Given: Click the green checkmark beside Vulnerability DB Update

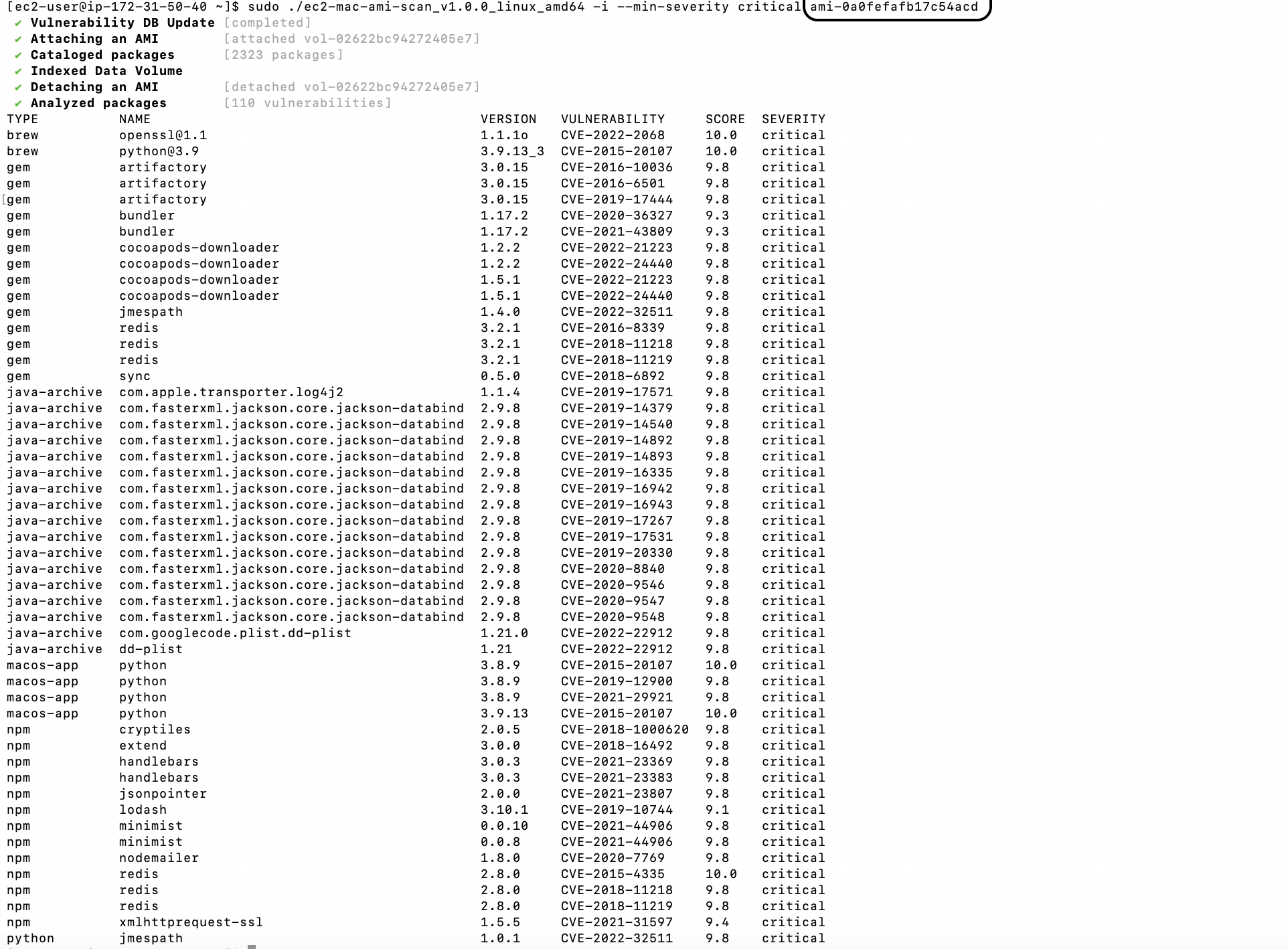Looking at the screenshot, I should click(18, 23).
